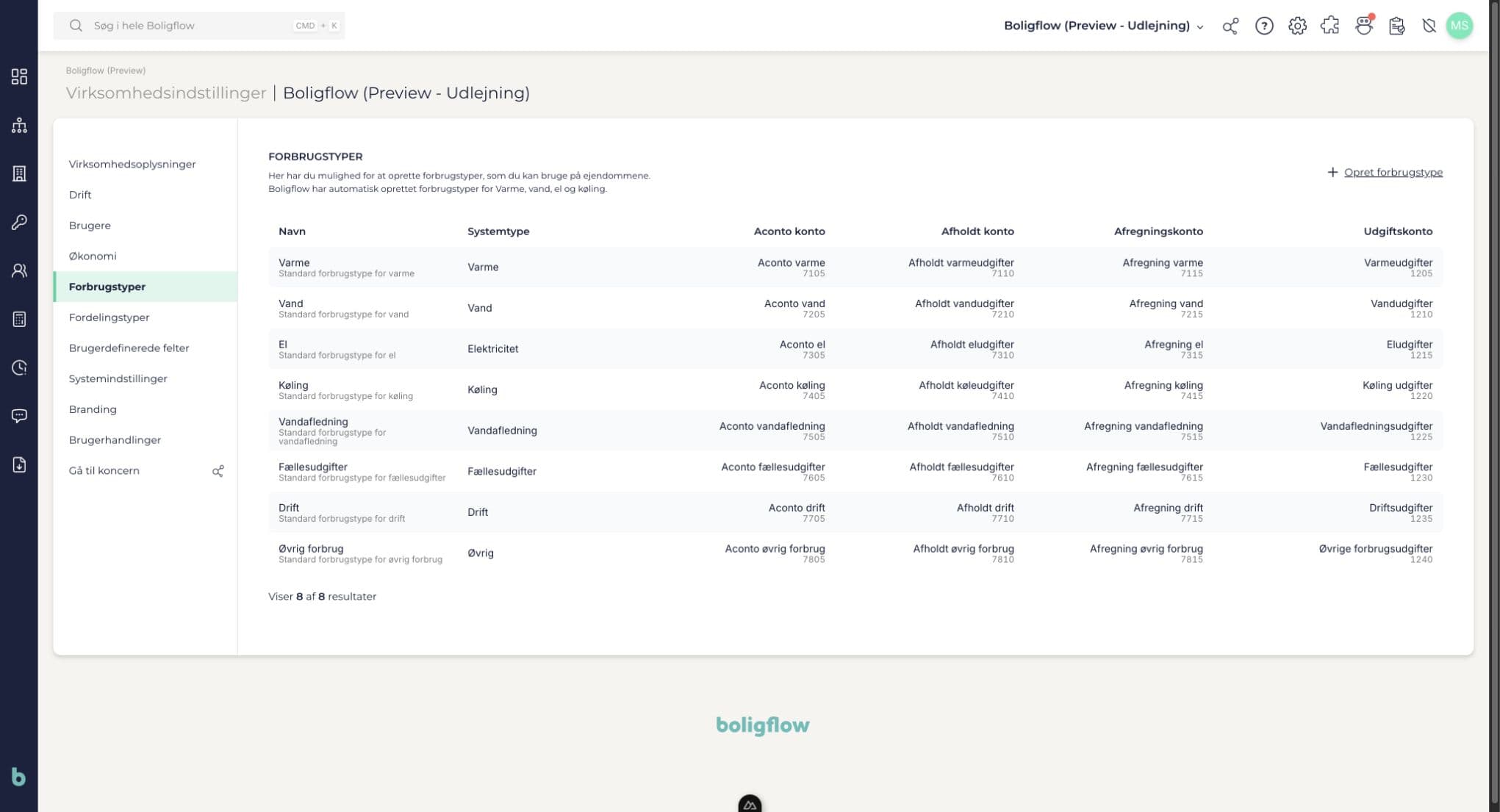Screen dimensions: 1500x812
Task: Open the key icon in sidebar
Action: (19, 222)
